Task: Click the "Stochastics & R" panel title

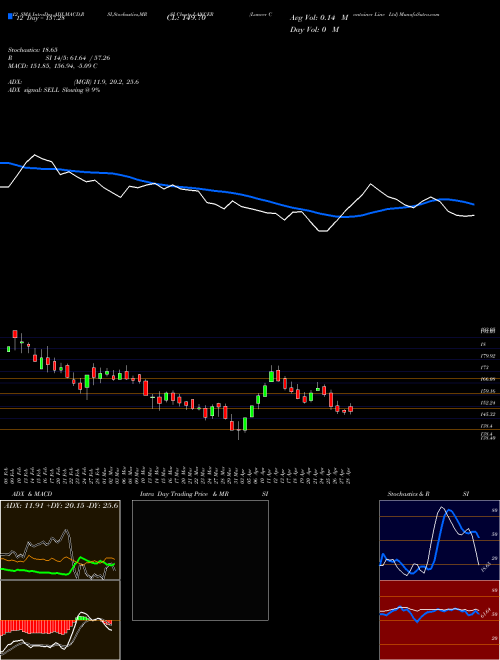Action: tap(409, 494)
